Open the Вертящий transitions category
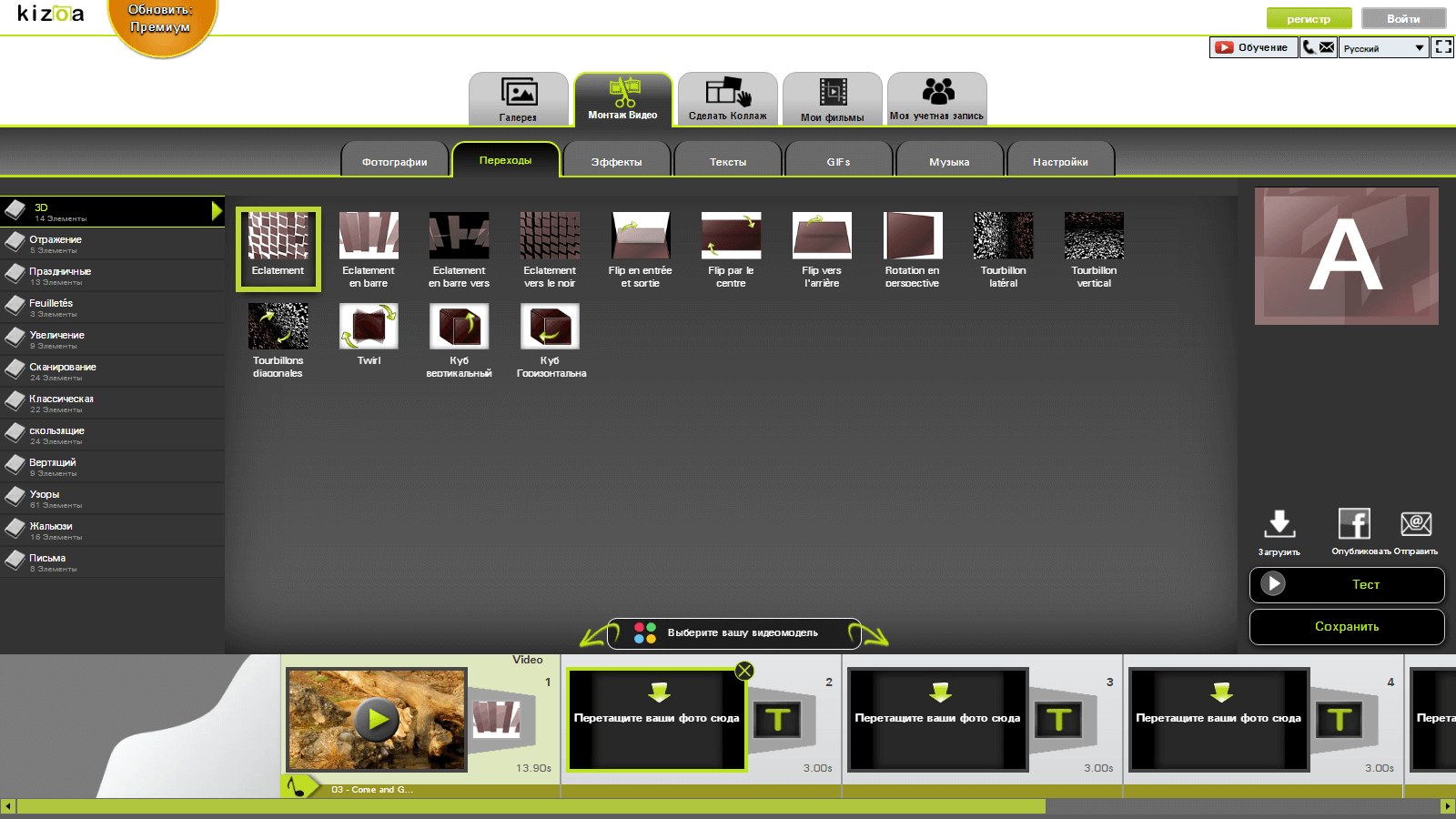The width and height of the screenshot is (1456, 819). [x=112, y=467]
